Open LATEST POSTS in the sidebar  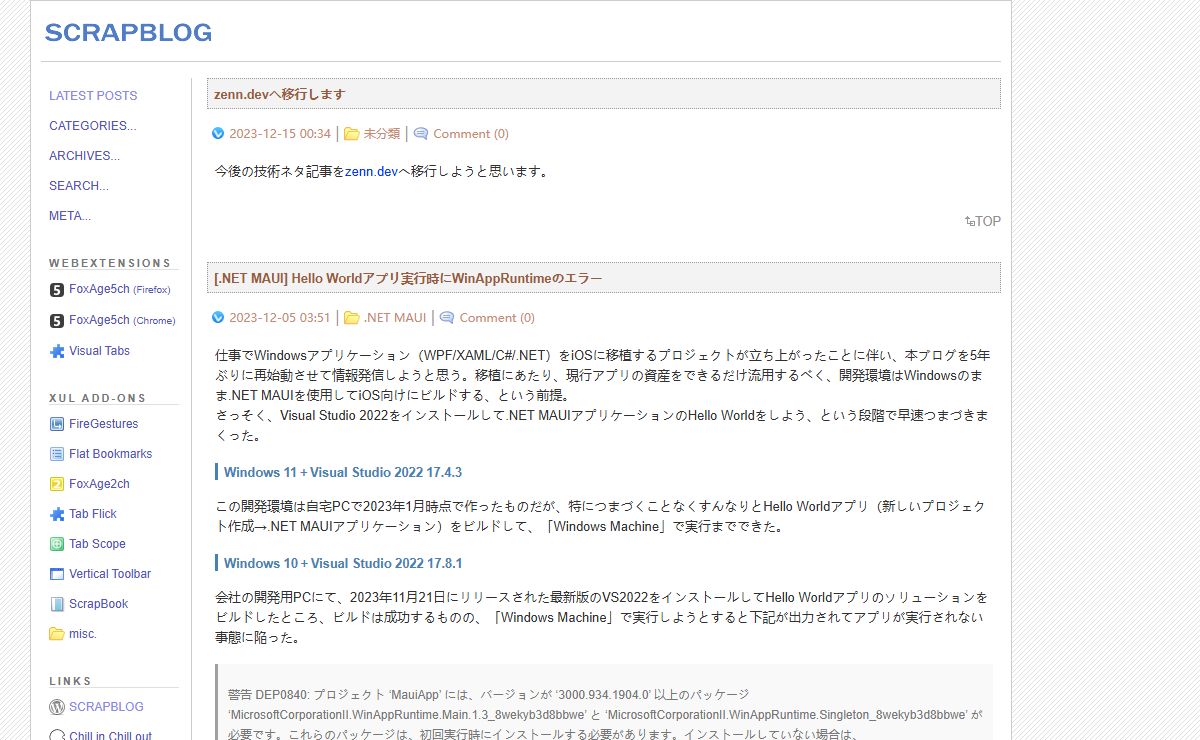point(93,96)
